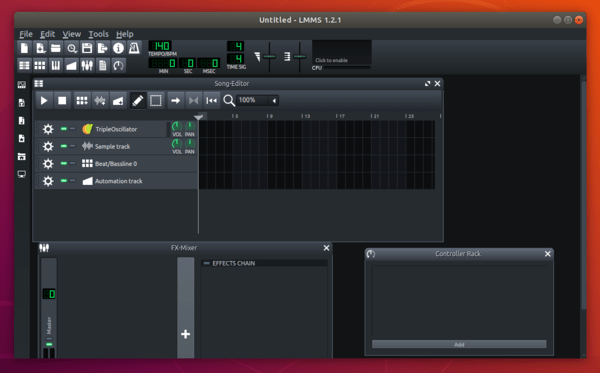Click the zoom magnifier icon in Song-Editor
The height and width of the screenshot is (373, 600).
click(x=229, y=101)
